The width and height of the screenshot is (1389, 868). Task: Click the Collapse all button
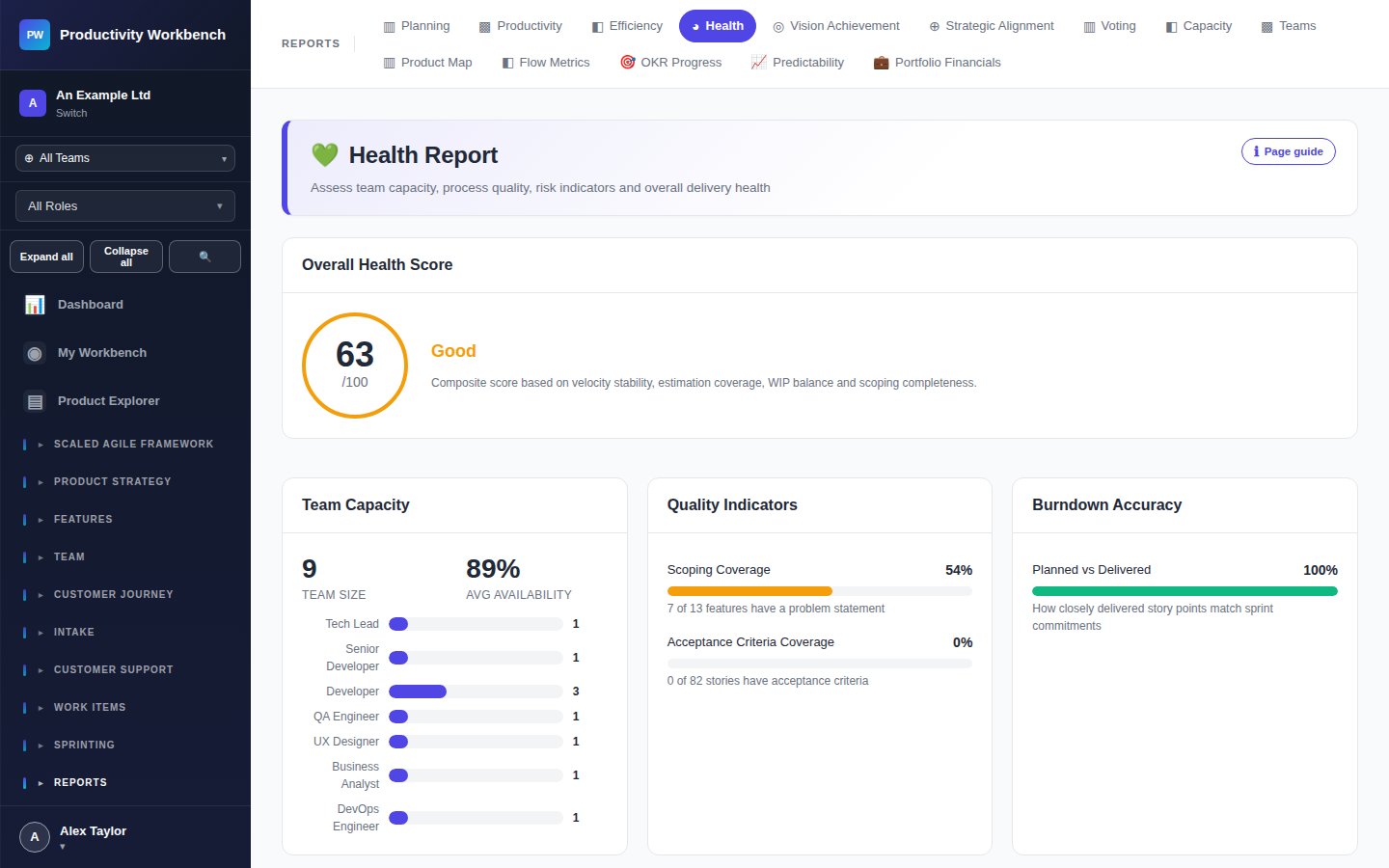click(x=126, y=257)
